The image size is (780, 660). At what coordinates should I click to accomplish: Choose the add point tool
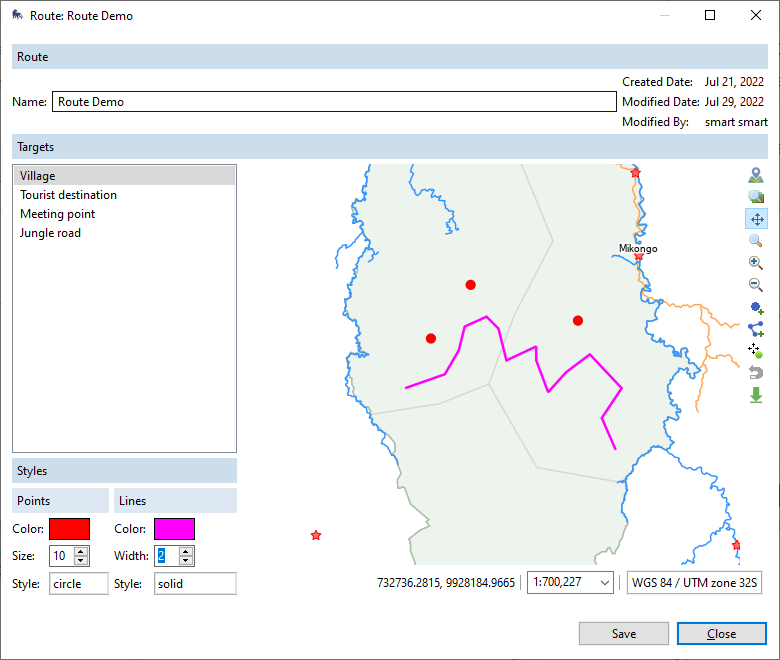[756, 308]
